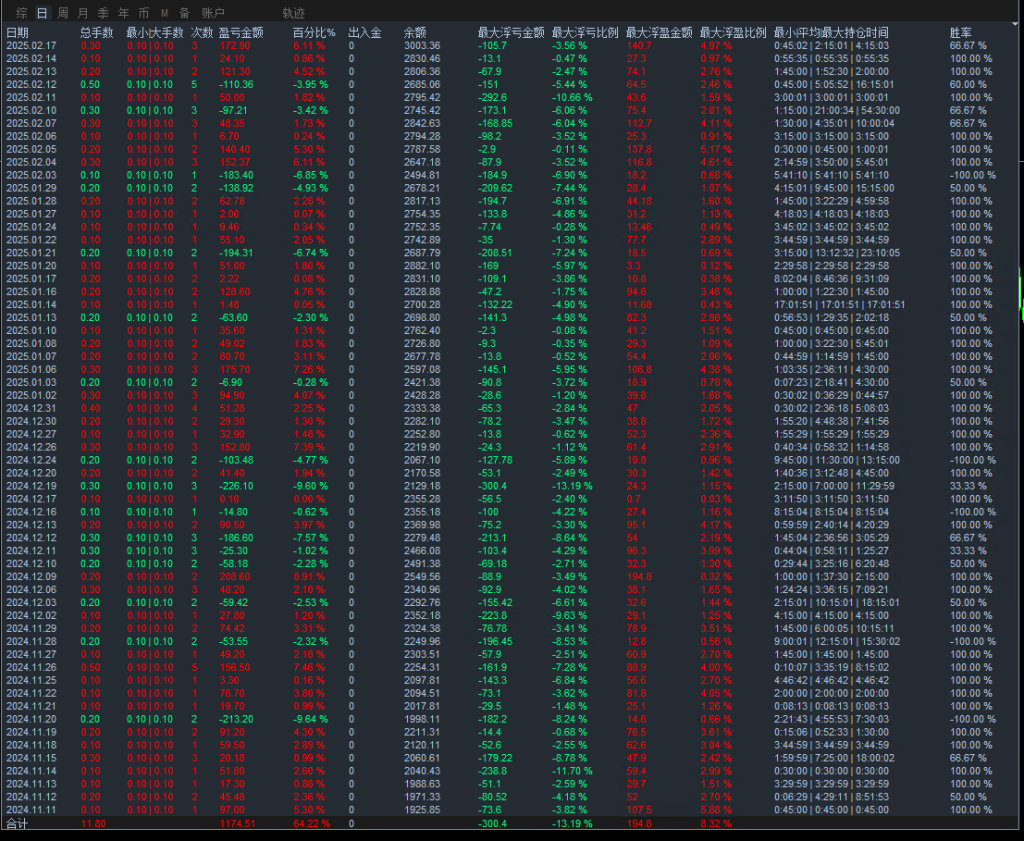
Task: Sort by the 胜率 column header
Action: click(x=960, y=33)
